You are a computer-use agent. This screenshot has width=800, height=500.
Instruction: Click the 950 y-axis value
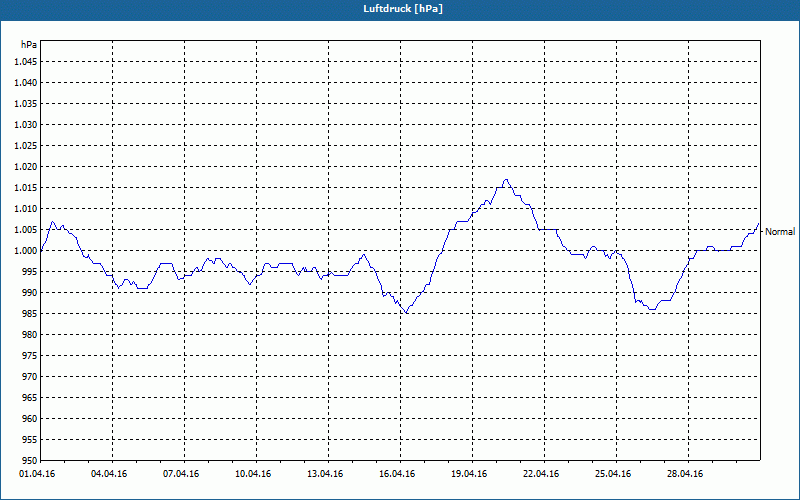point(30,461)
